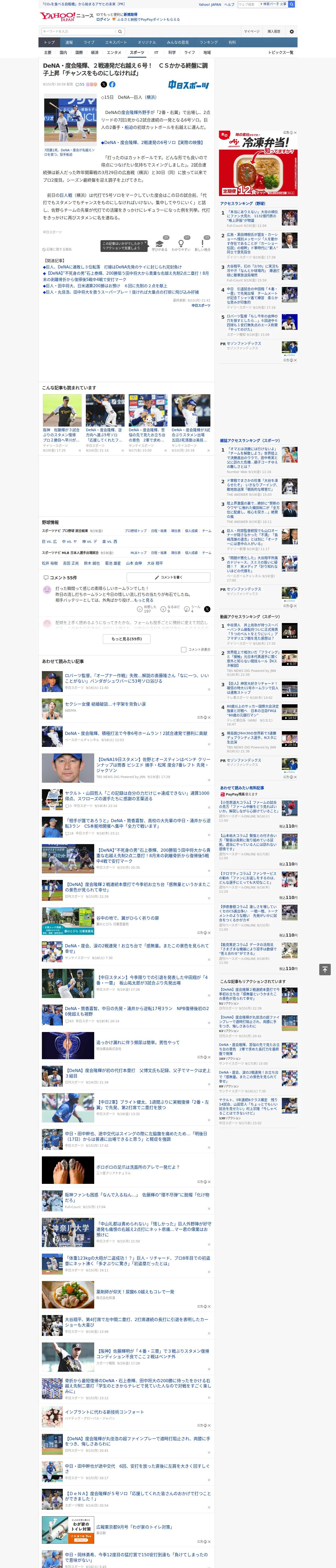Open the 速報 main tab
This screenshot has height=1568, width=336.
(69, 42)
